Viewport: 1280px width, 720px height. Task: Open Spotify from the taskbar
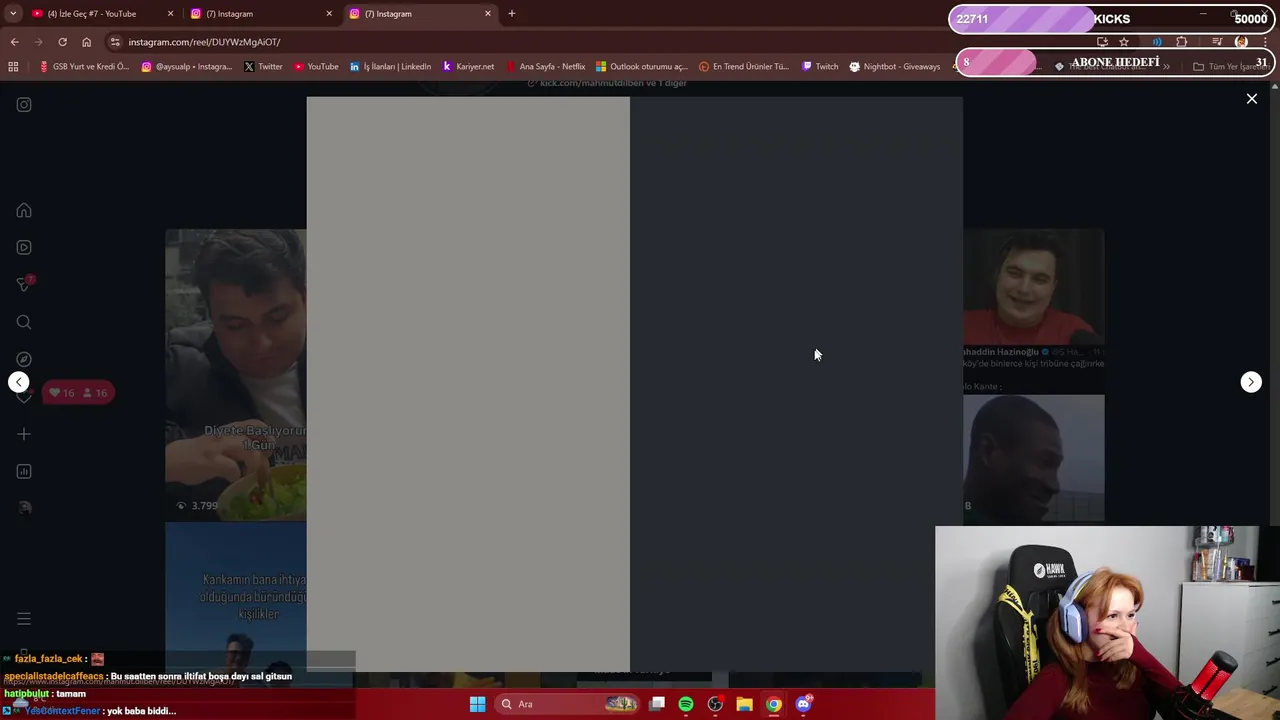point(686,704)
